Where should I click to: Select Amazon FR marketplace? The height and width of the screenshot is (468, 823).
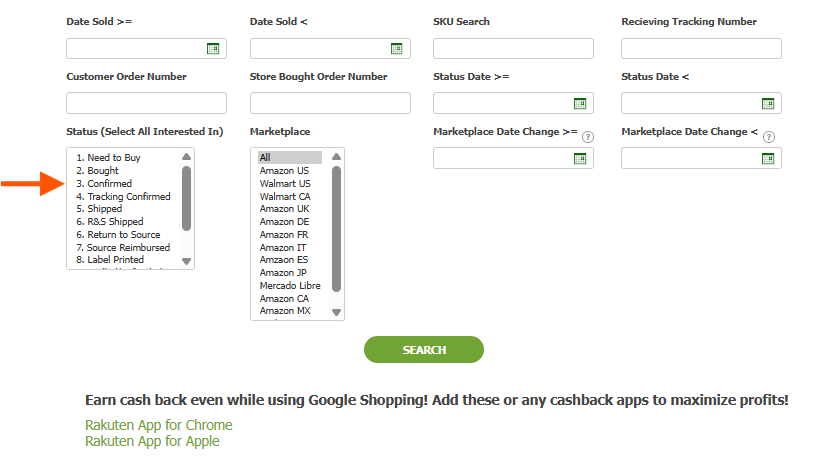click(x=284, y=235)
